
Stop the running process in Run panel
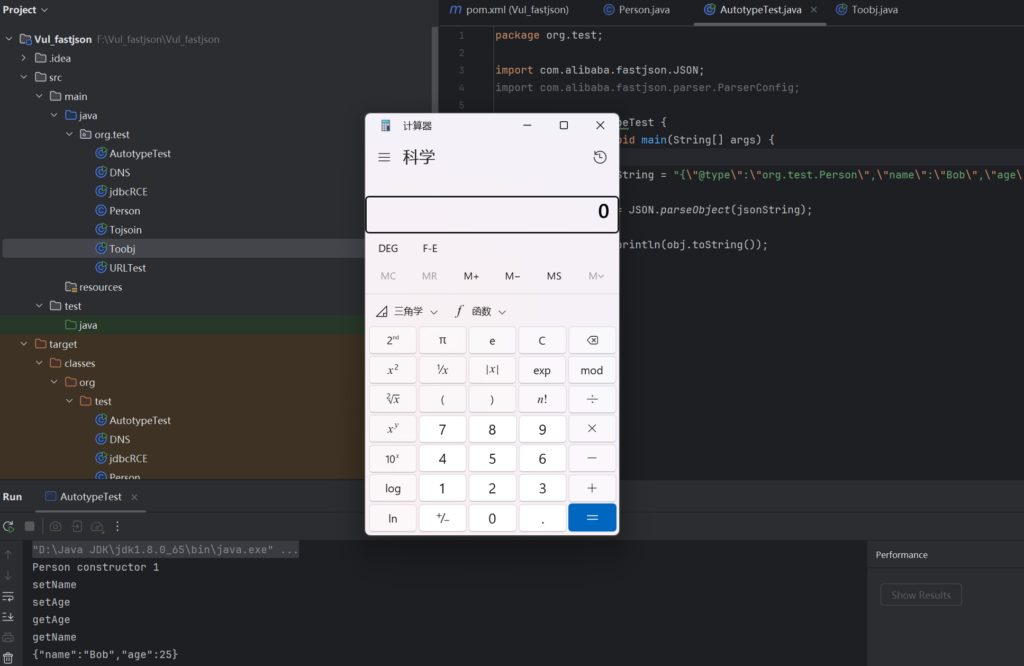pyautogui.click(x=29, y=526)
